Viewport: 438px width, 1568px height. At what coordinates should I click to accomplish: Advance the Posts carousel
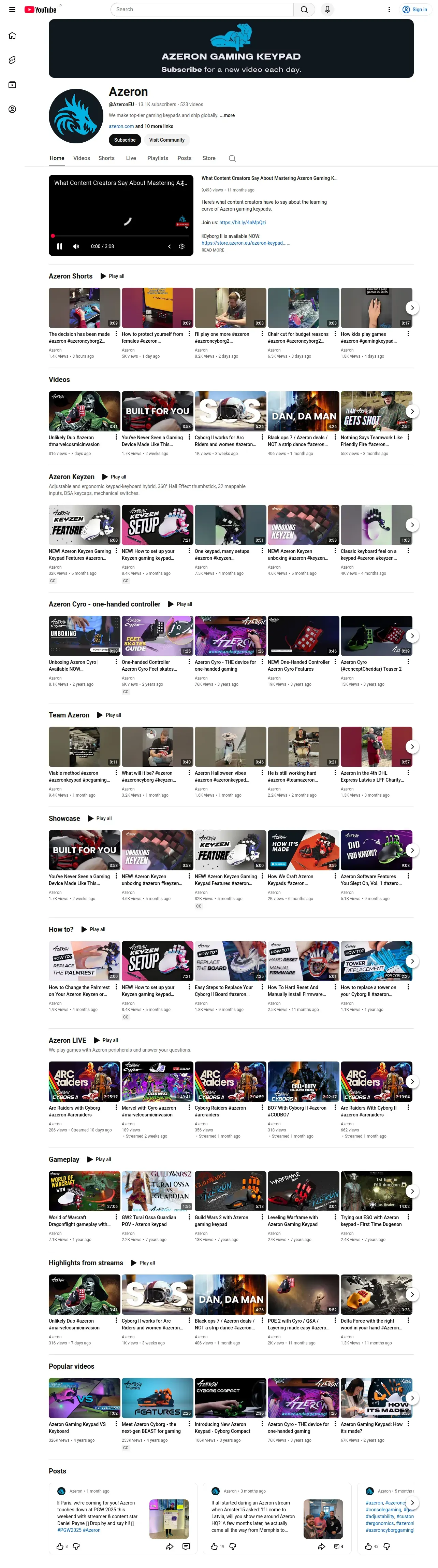pyautogui.click(x=412, y=1502)
